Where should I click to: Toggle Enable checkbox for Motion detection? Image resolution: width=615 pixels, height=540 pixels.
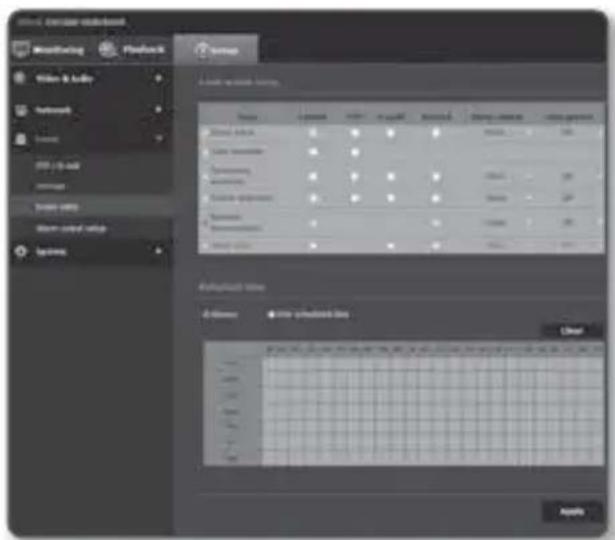pos(313,198)
